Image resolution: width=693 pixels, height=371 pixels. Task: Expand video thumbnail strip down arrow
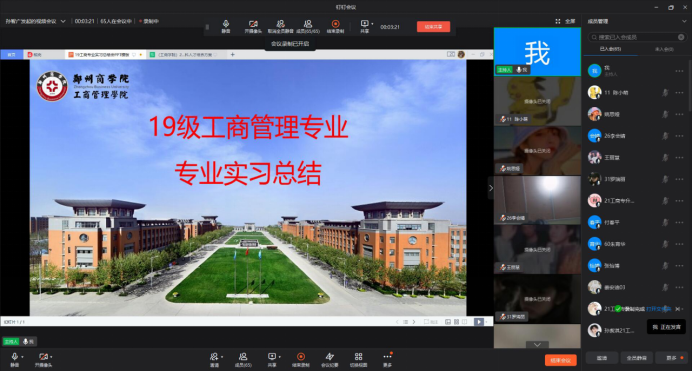point(537,344)
